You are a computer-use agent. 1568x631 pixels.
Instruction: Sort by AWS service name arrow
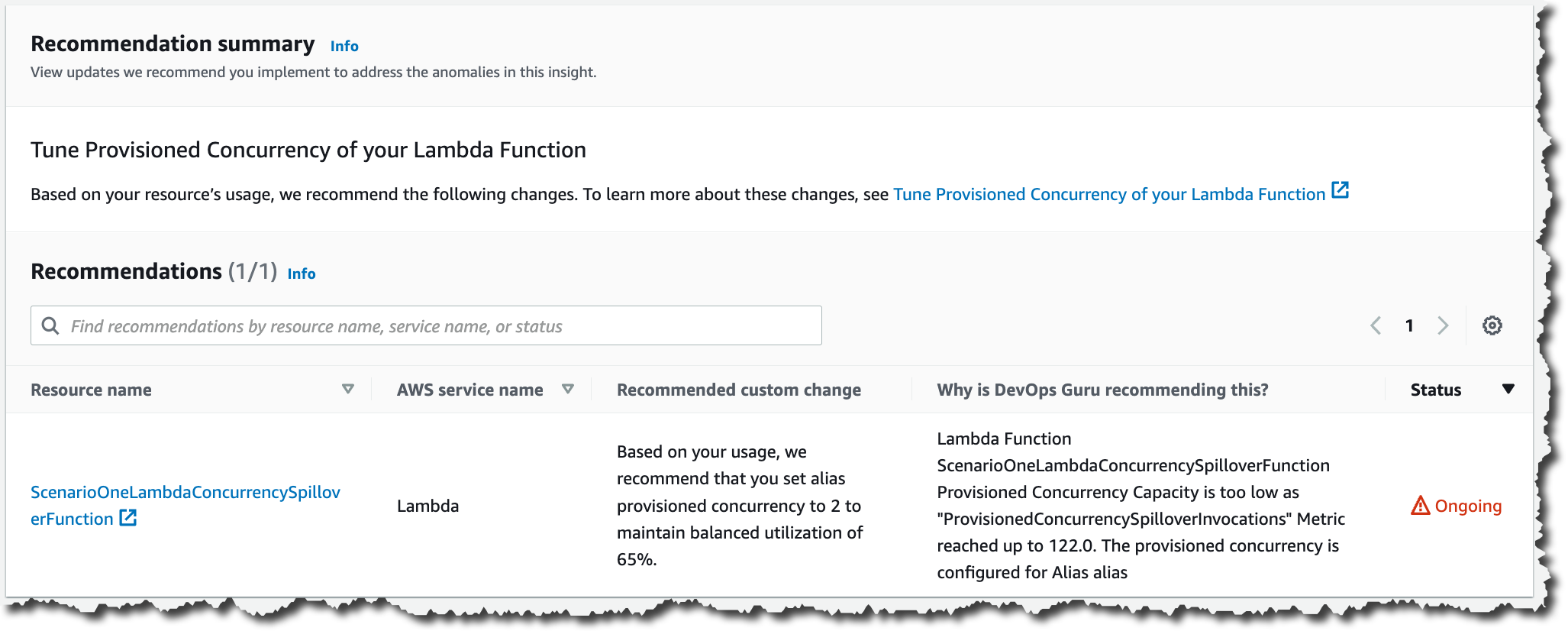(568, 389)
